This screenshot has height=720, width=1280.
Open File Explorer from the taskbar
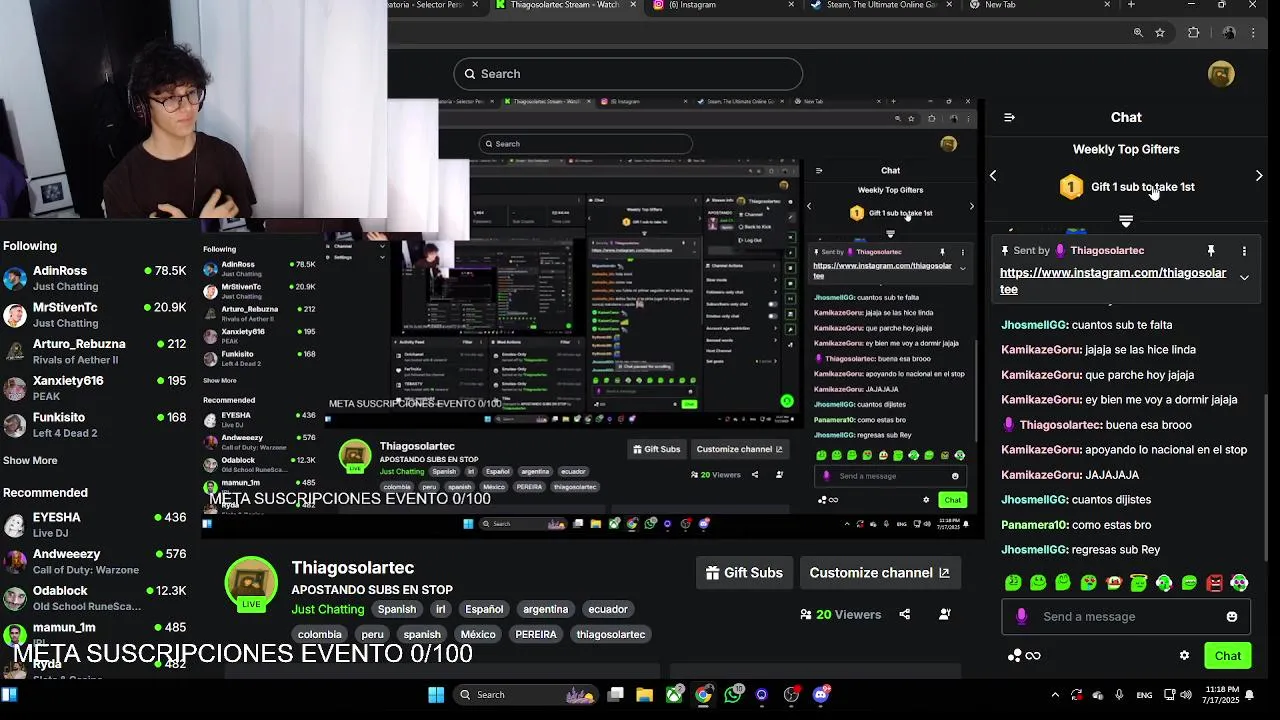(x=645, y=695)
